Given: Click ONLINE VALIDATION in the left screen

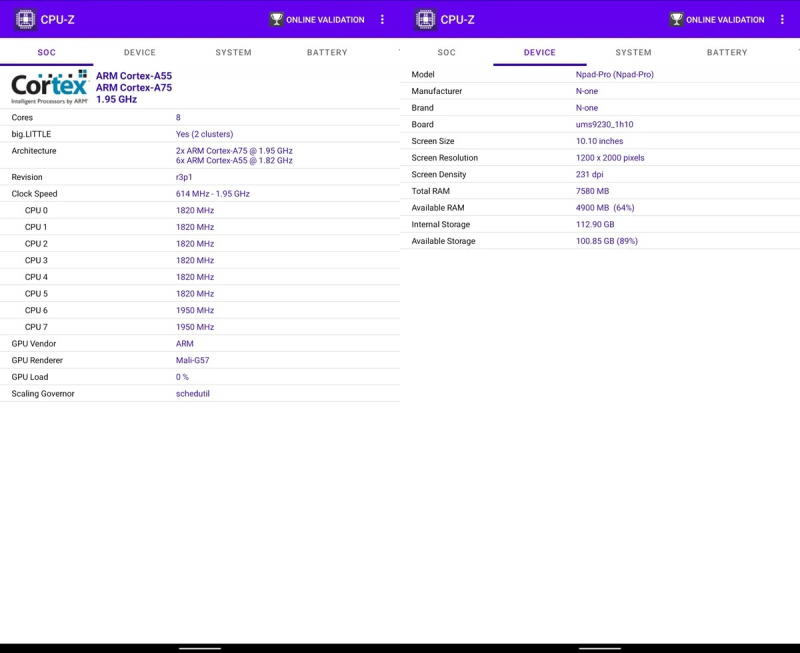Looking at the screenshot, I should click(x=325, y=20).
